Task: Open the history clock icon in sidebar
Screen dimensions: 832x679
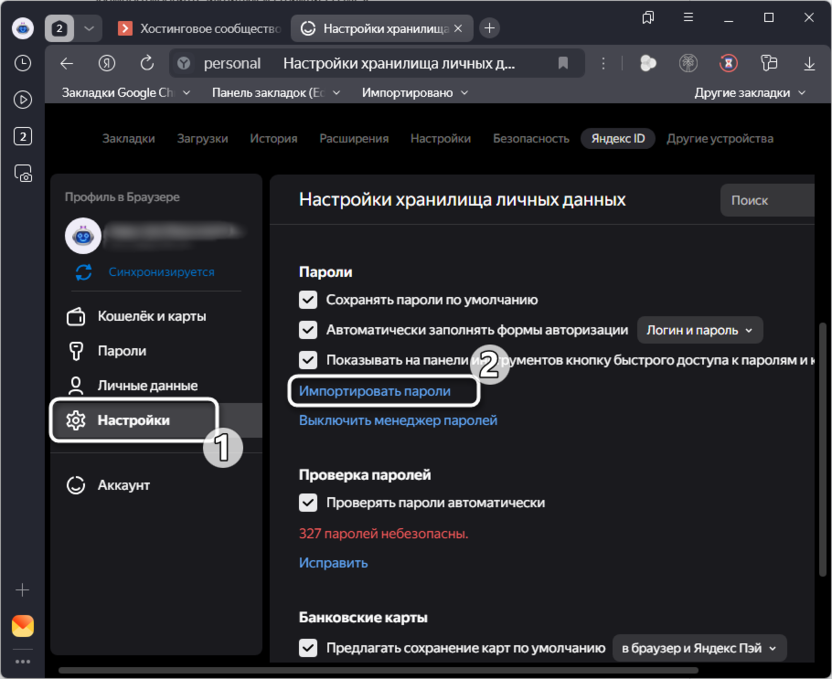Action: click(22, 64)
